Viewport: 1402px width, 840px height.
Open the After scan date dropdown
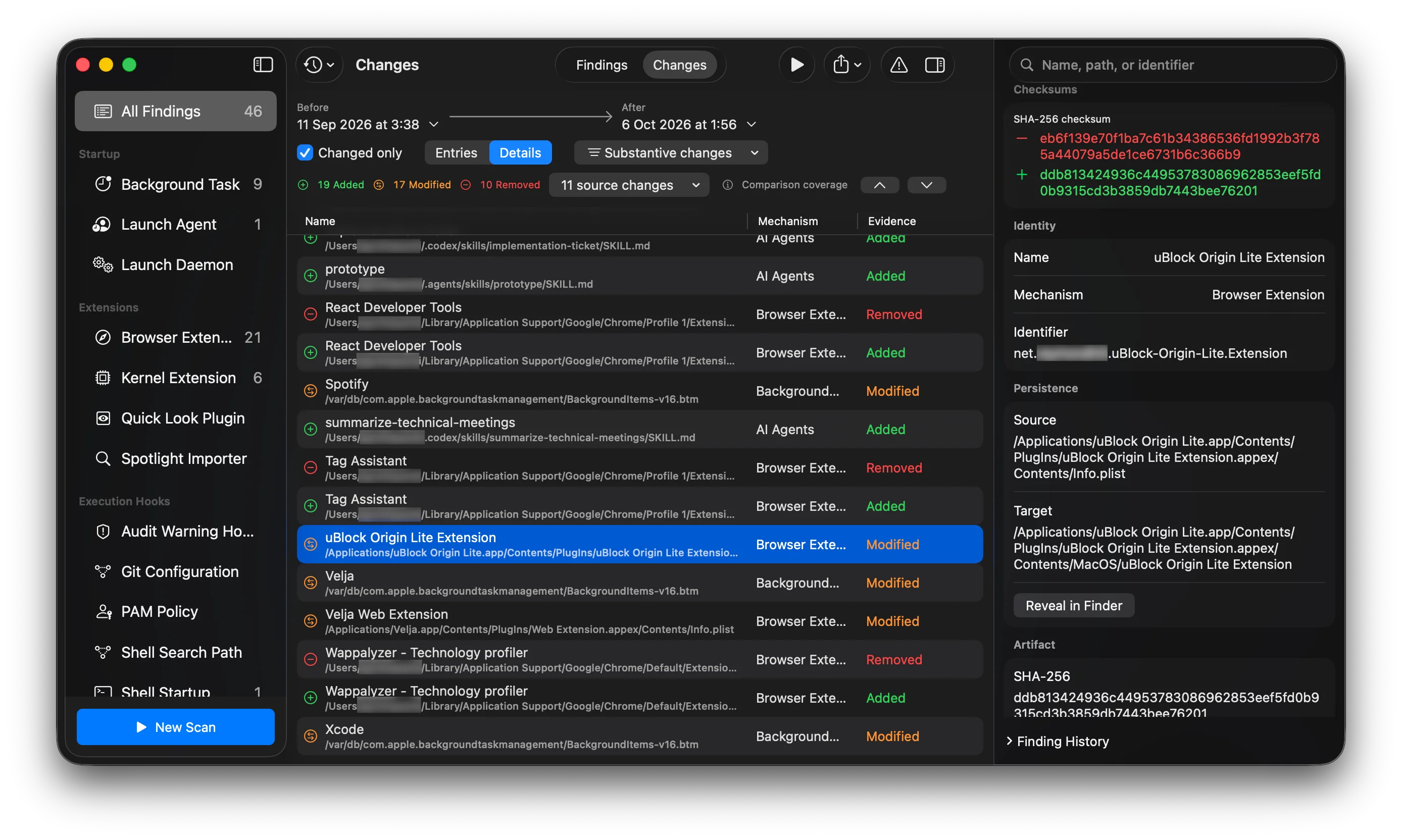[688, 124]
